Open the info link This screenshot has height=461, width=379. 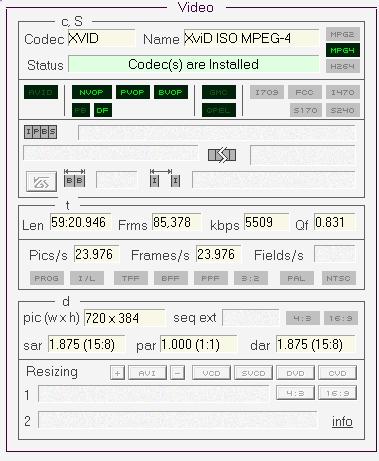click(x=342, y=421)
